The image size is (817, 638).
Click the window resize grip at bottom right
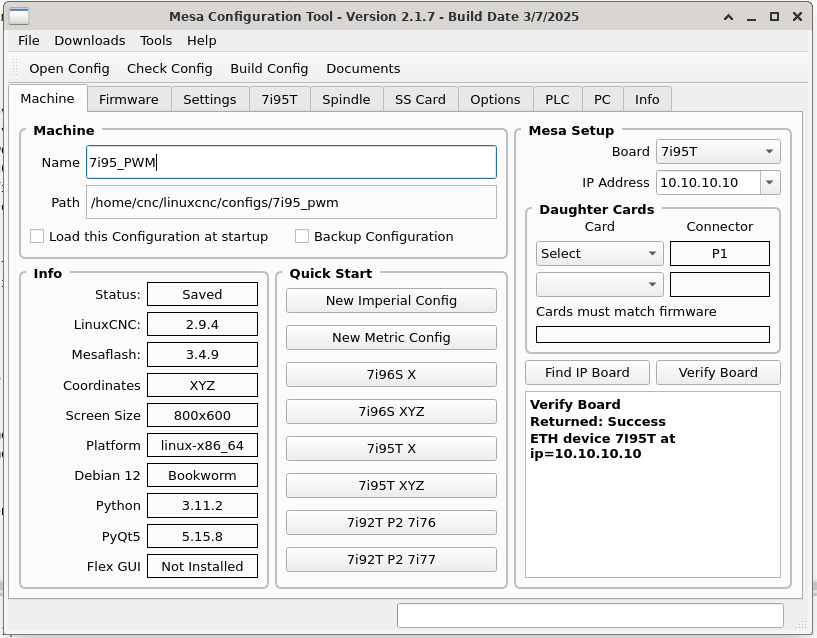802,623
